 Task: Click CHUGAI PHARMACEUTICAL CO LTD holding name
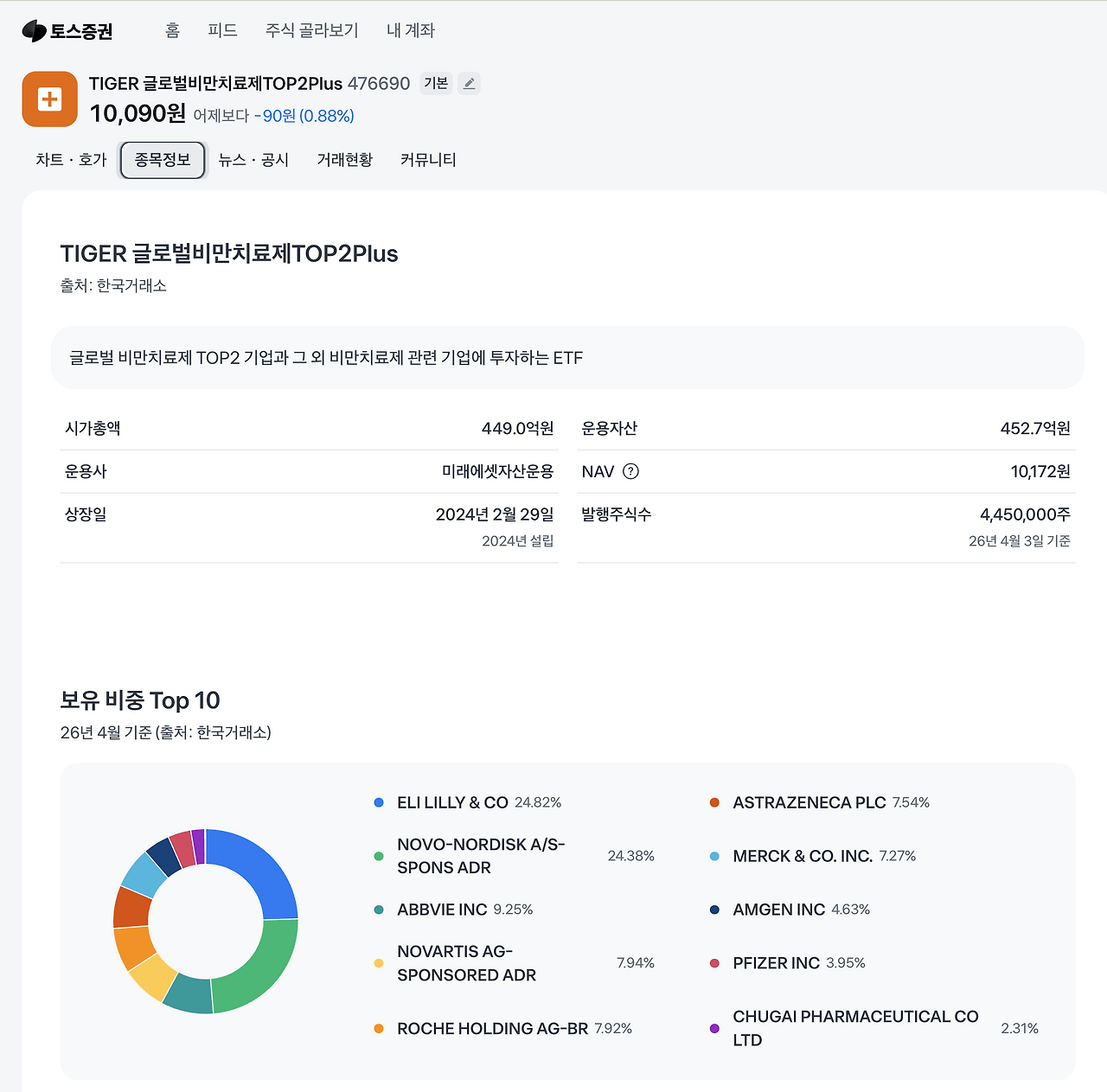856,1029
